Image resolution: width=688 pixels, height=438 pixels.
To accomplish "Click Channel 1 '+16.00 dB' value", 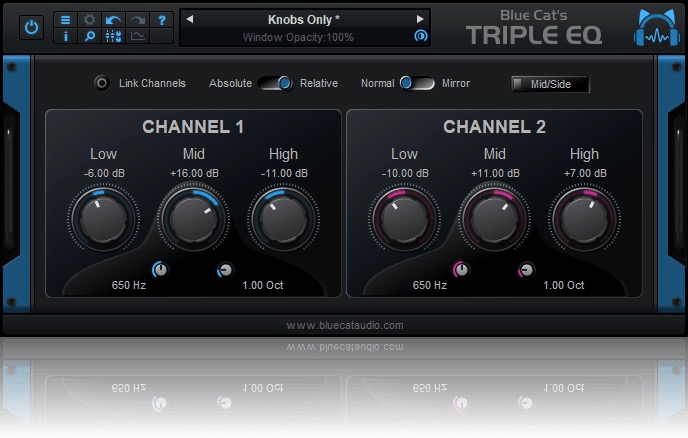I will pyautogui.click(x=194, y=173).
